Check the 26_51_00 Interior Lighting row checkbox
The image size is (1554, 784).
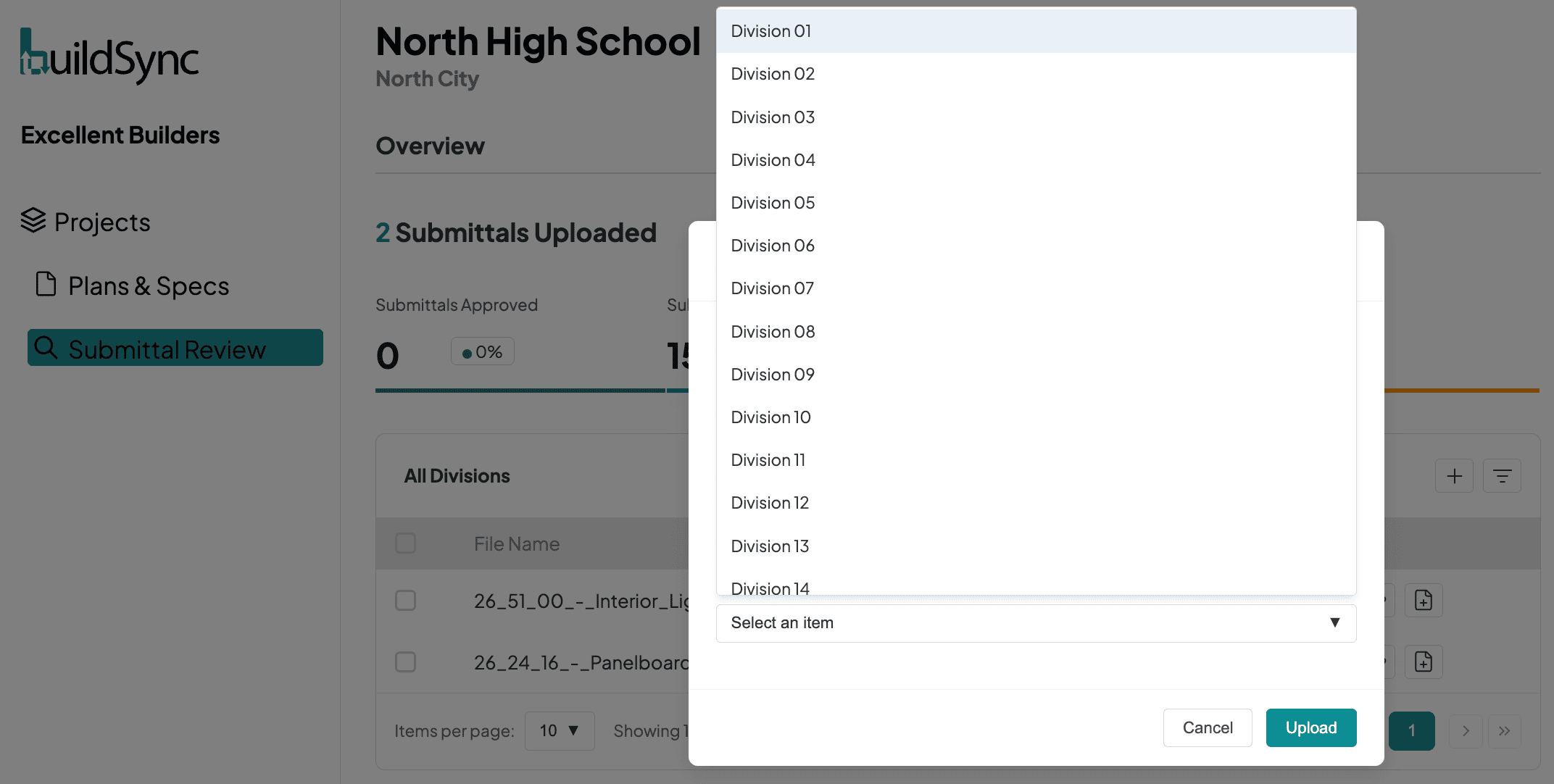click(405, 601)
